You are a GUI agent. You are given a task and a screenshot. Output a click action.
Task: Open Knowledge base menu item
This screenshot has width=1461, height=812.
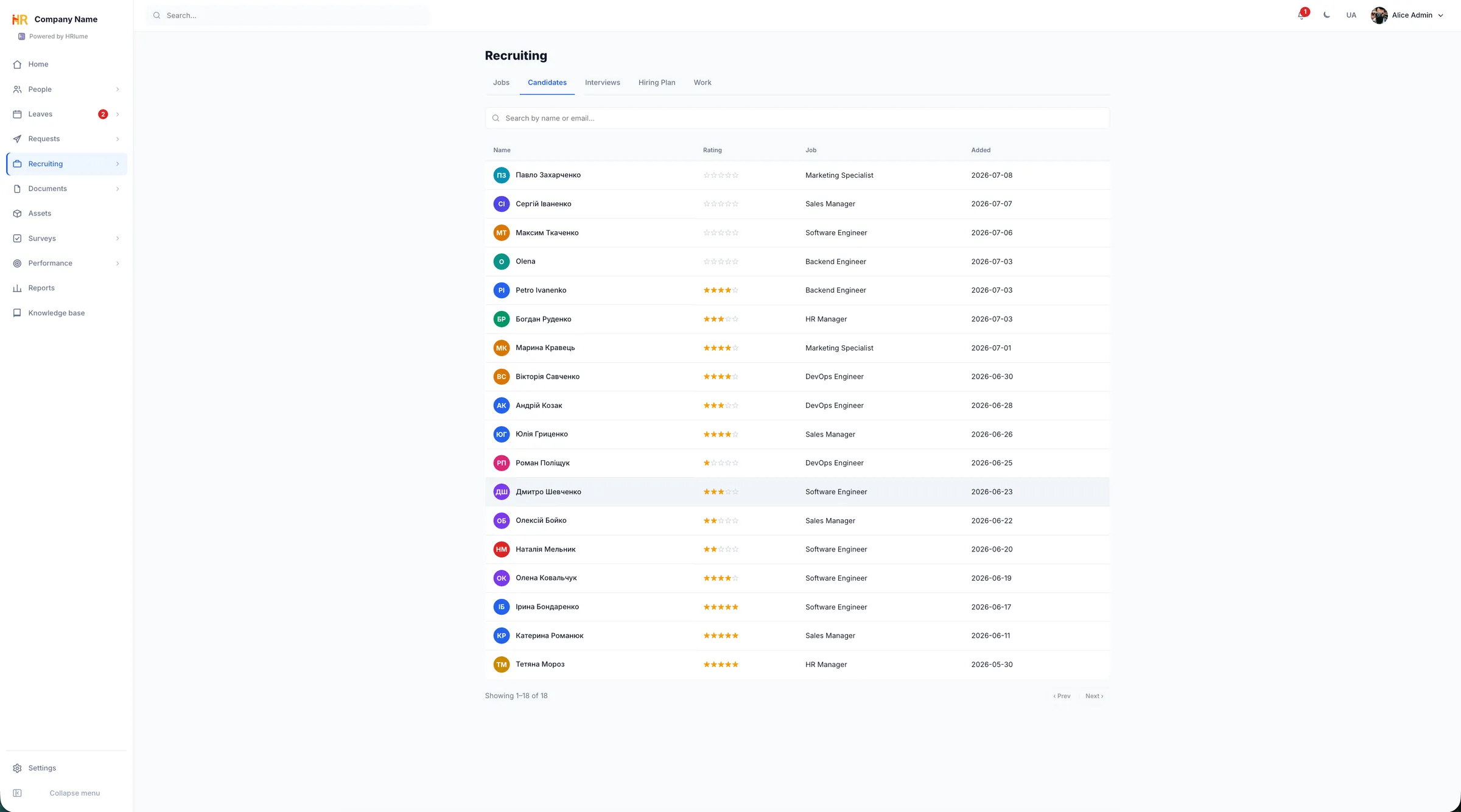pyautogui.click(x=66, y=313)
